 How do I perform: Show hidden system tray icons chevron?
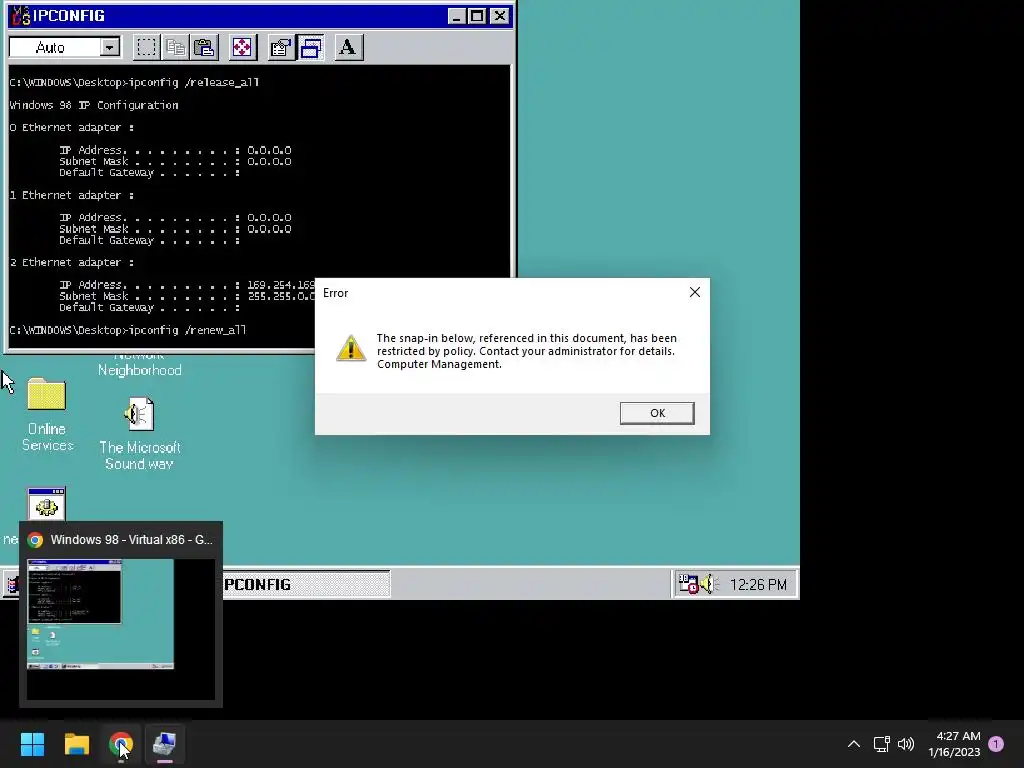tap(854, 744)
